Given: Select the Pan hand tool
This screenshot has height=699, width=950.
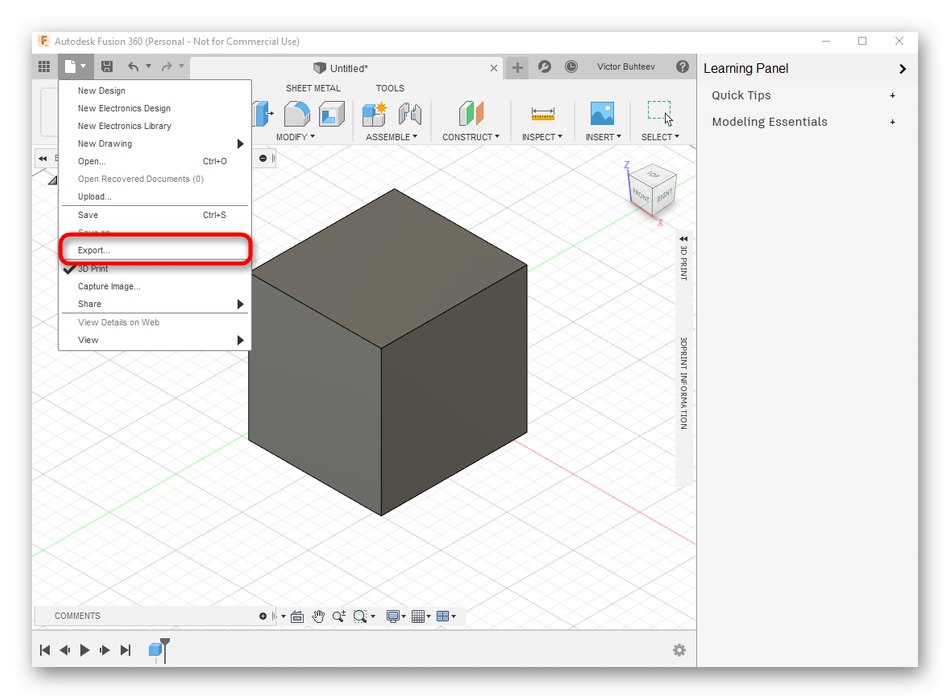Looking at the screenshot, I should tap(318, 617).
